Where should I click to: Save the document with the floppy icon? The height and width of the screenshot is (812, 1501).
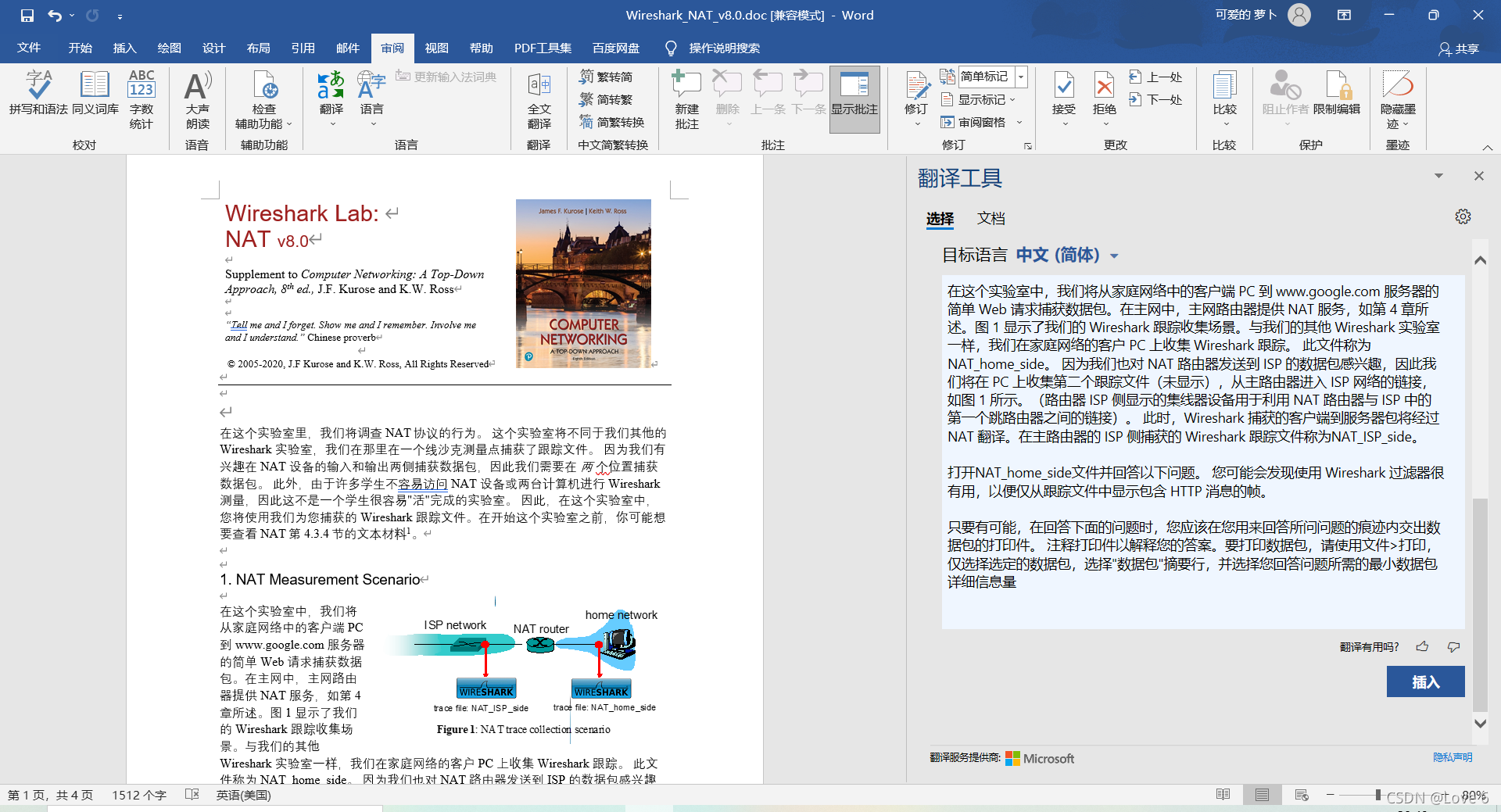27,16
